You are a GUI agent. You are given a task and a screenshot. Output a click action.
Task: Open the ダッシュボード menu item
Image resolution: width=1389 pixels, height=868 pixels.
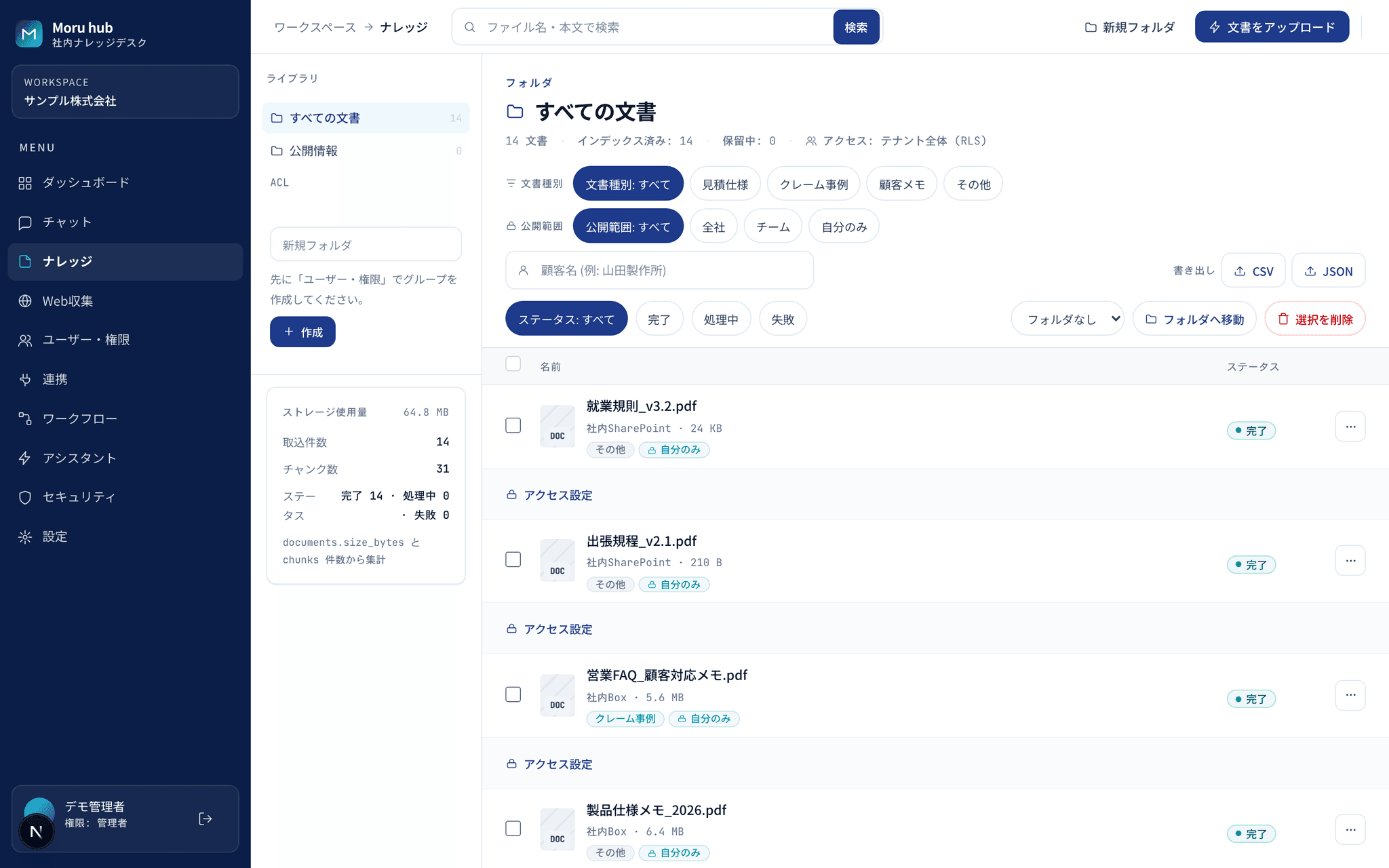tap(125, 182)
